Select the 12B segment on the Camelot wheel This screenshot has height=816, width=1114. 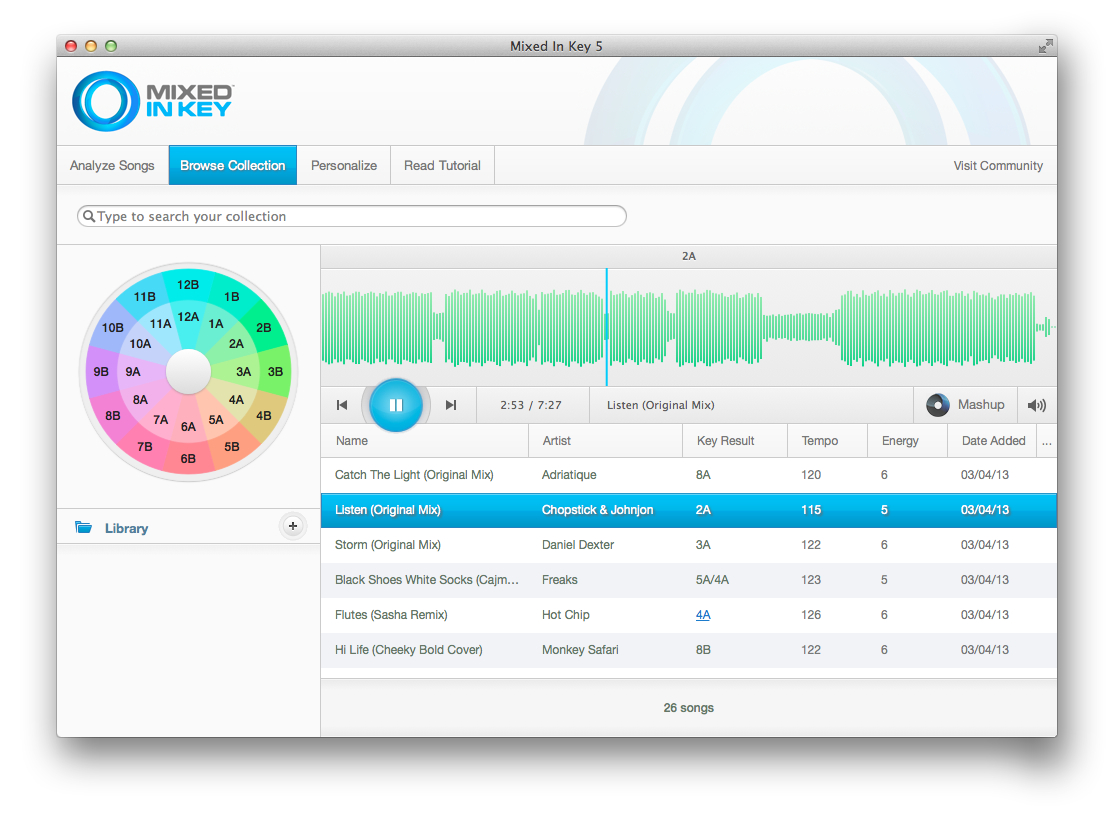coord(188,285)
